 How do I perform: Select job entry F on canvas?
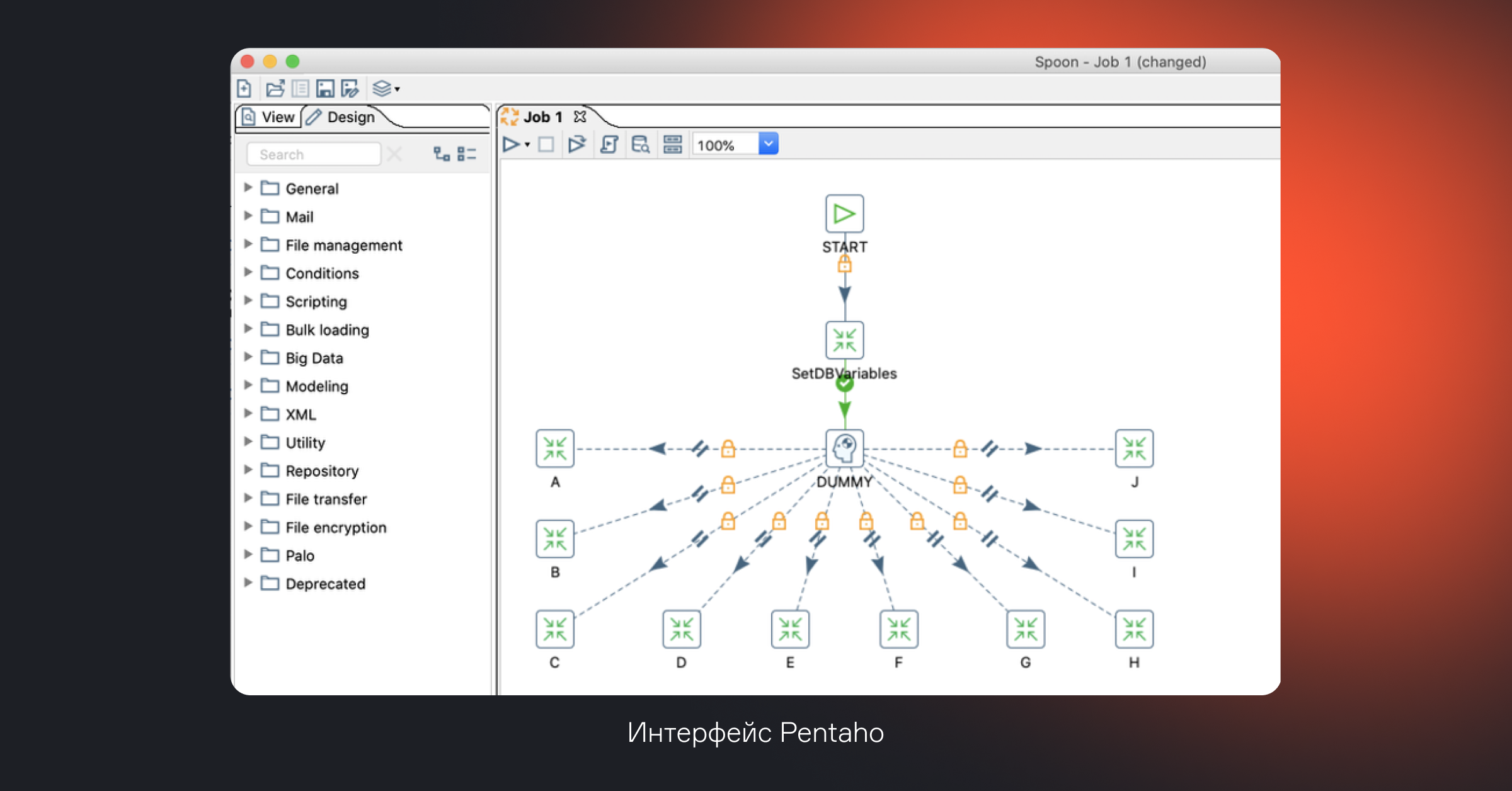pos(899,629)
